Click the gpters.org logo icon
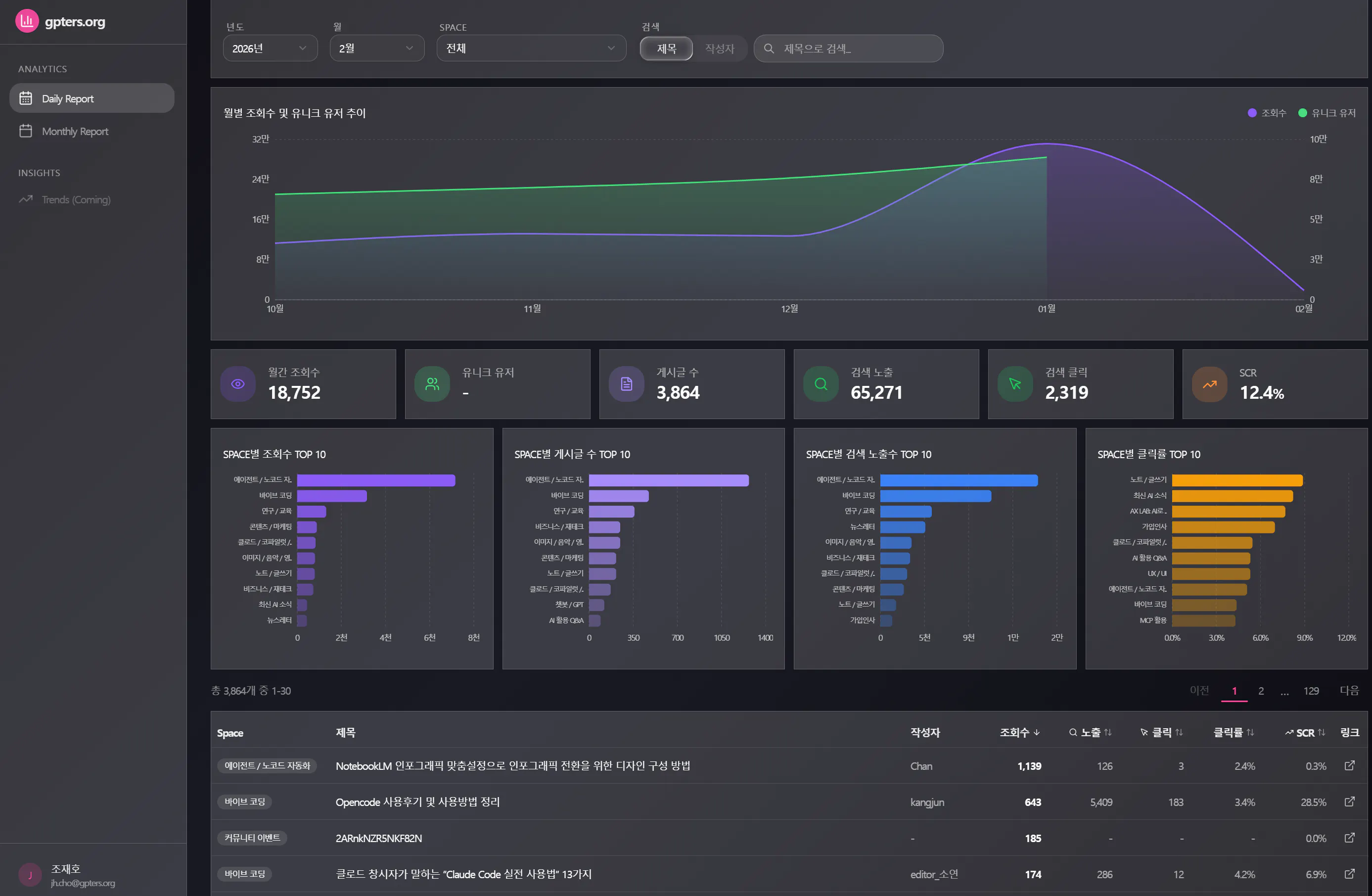The width and height of the screenshot is (1372, 896). point(27,21)
